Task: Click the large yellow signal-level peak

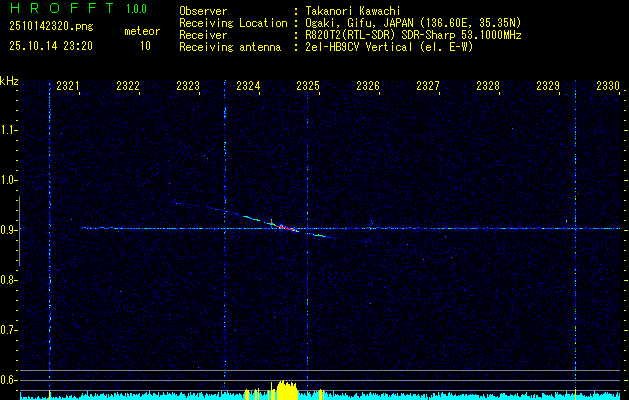Action: pos(287,390)
